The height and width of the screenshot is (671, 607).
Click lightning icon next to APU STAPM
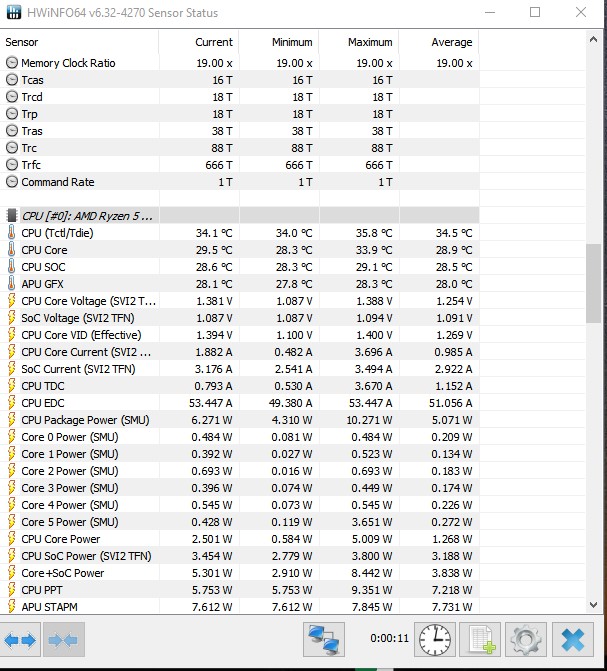(x=12, y=607)
